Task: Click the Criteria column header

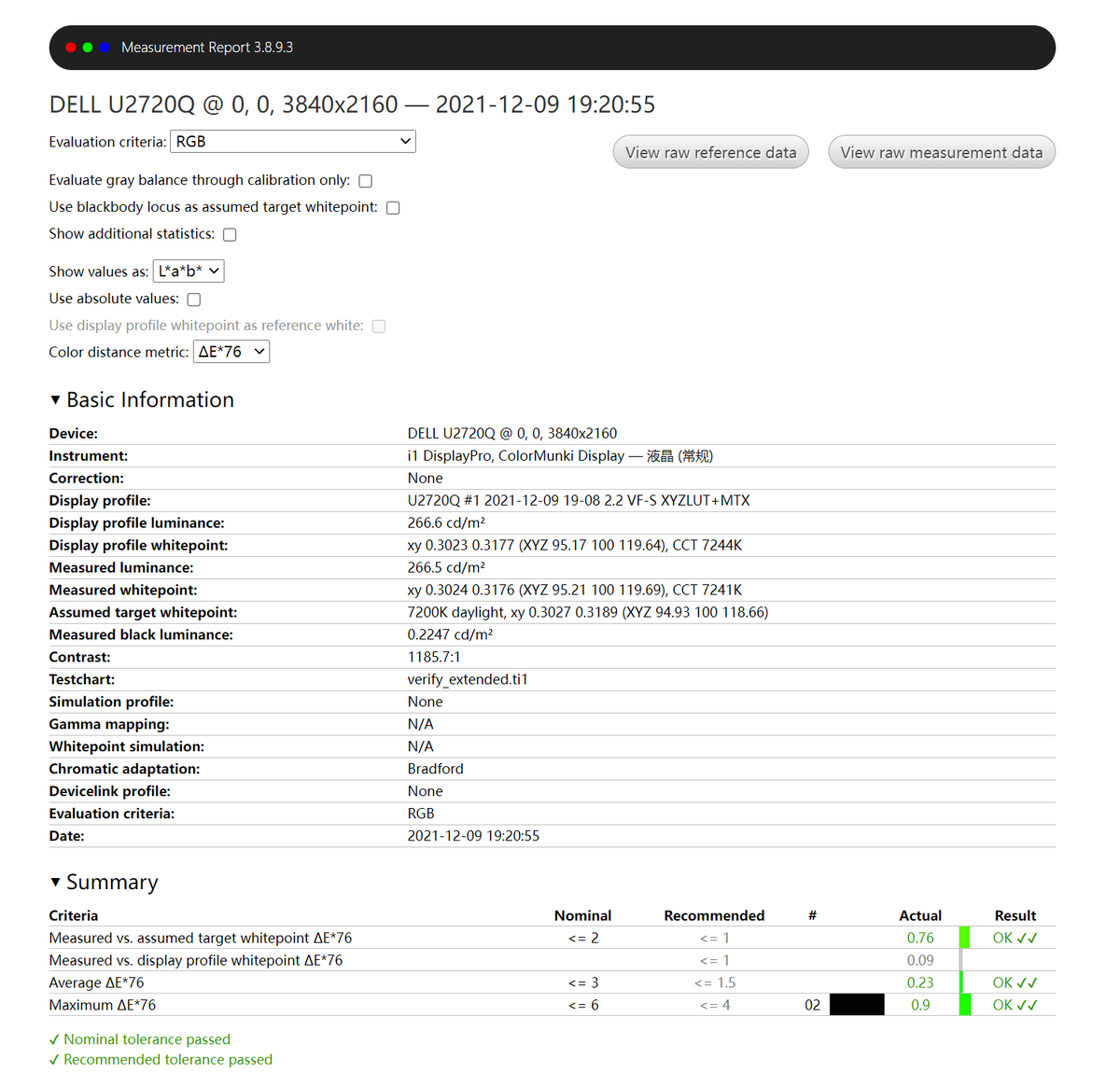Action: pyautogui.click(x=74, y=916)
